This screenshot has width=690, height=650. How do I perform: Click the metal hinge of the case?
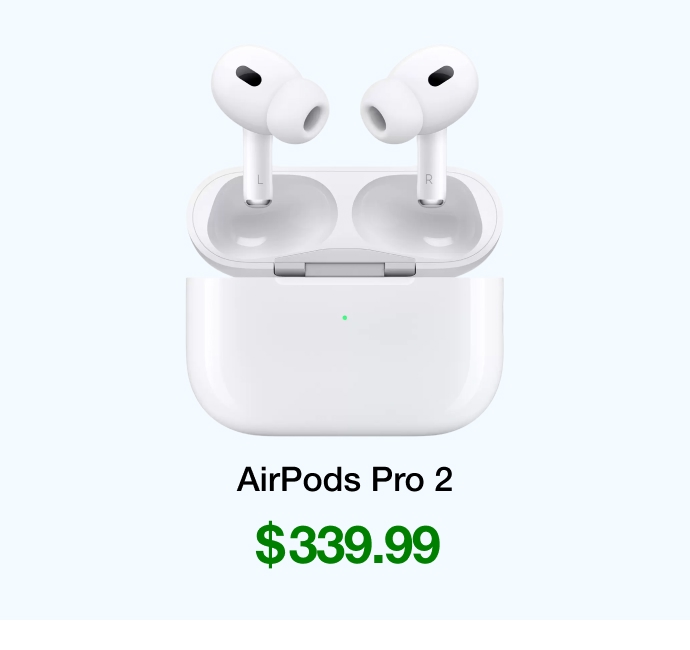345,268
